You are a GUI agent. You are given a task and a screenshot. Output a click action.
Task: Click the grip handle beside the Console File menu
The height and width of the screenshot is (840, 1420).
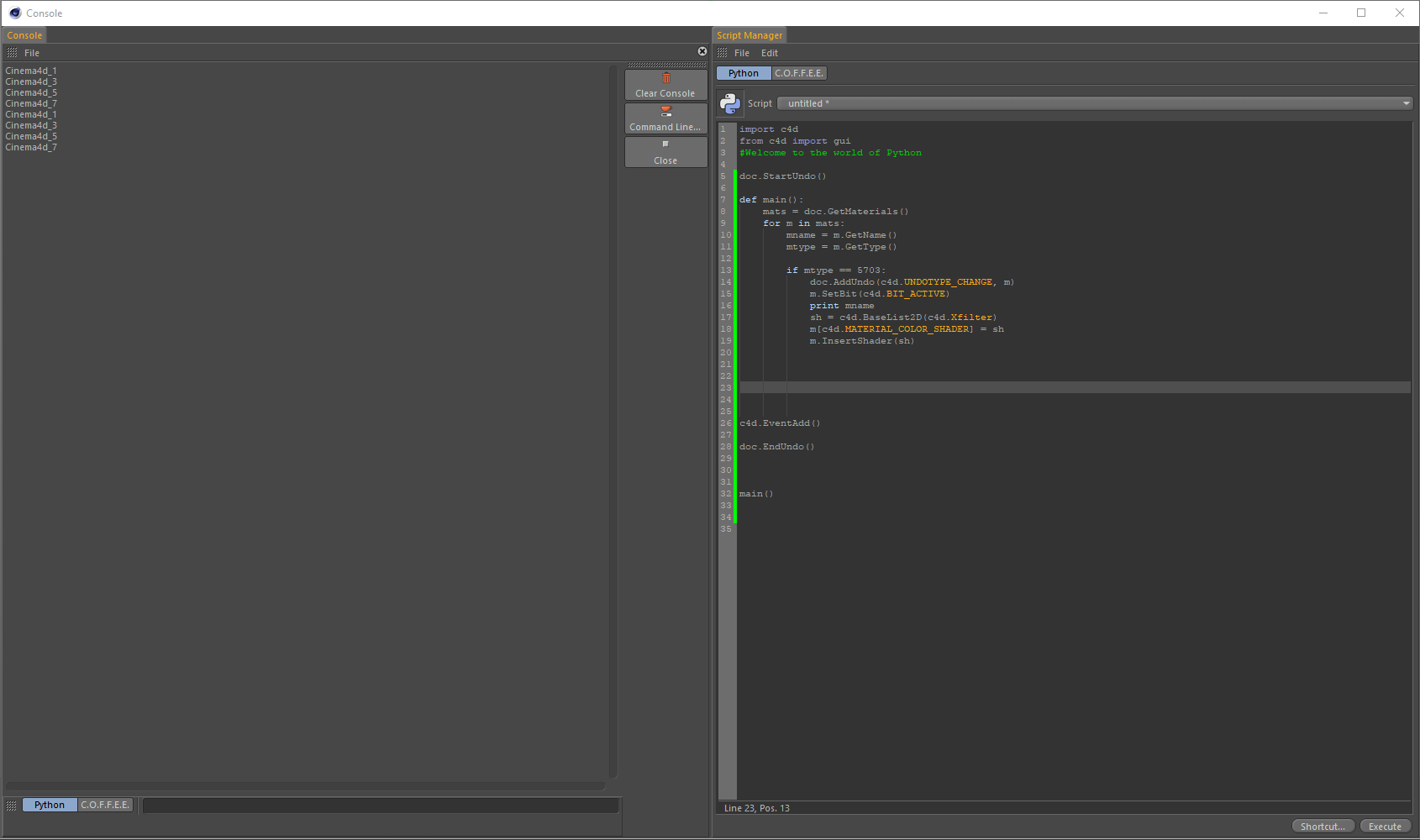(12, 52)
